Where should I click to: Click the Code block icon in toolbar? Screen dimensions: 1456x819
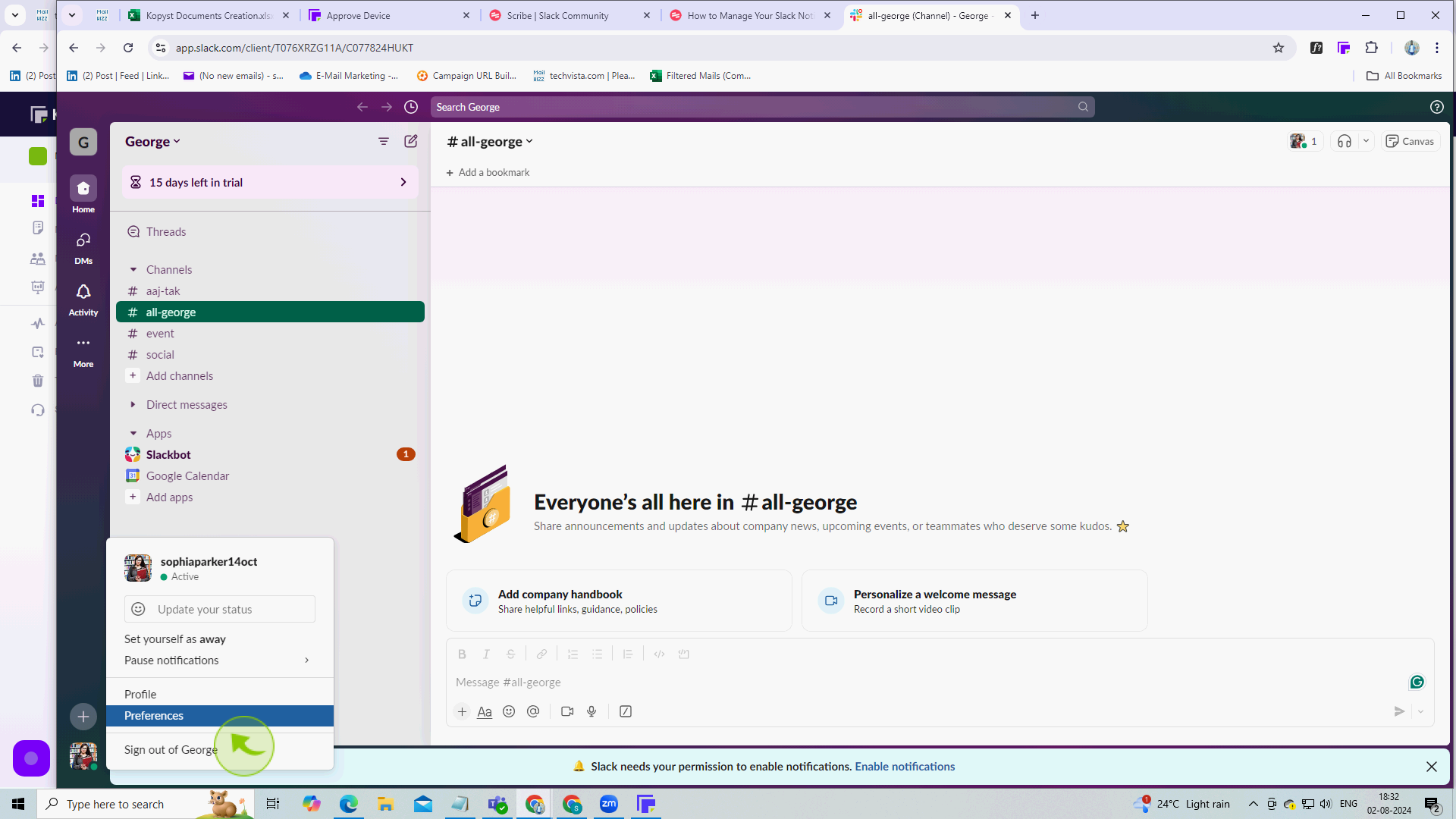[x=684, y=654]
